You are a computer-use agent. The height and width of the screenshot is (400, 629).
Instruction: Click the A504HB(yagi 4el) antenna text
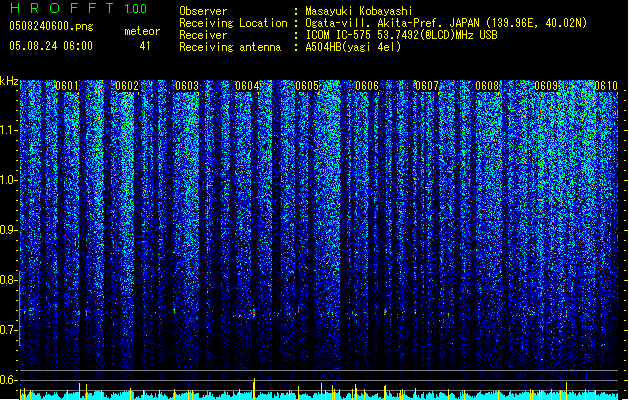pos(353,47)
